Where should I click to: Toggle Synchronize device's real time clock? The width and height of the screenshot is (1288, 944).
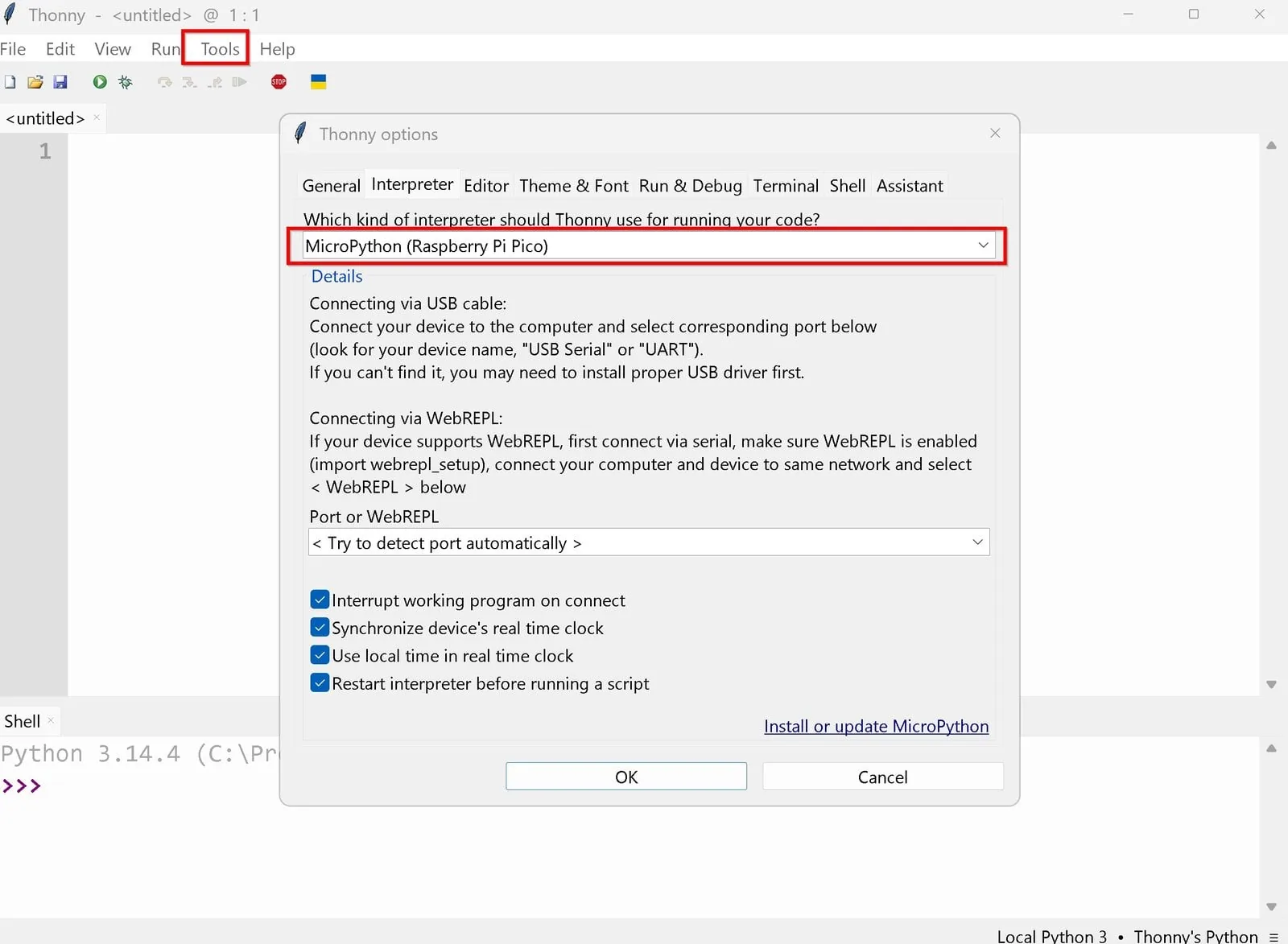[x=320, y=628]
